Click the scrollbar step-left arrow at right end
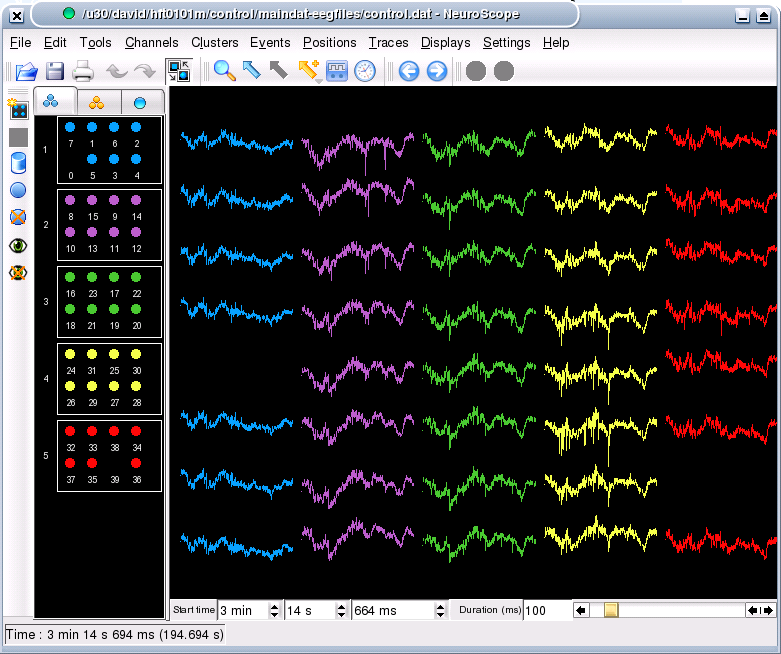This screenshot has width=781, height=654. 753,610
